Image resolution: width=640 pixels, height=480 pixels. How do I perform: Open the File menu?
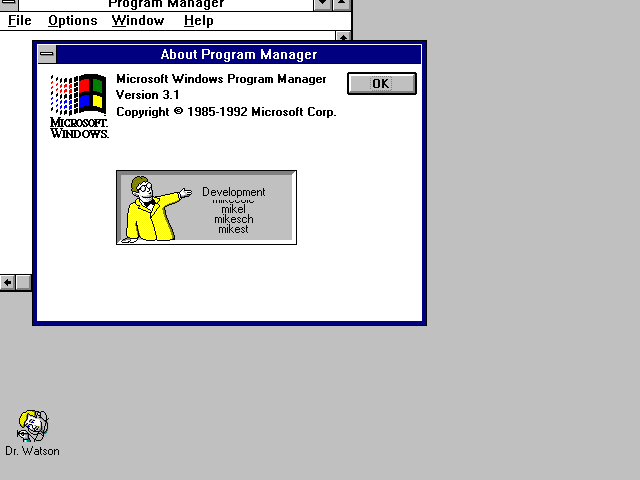(19, 20)
